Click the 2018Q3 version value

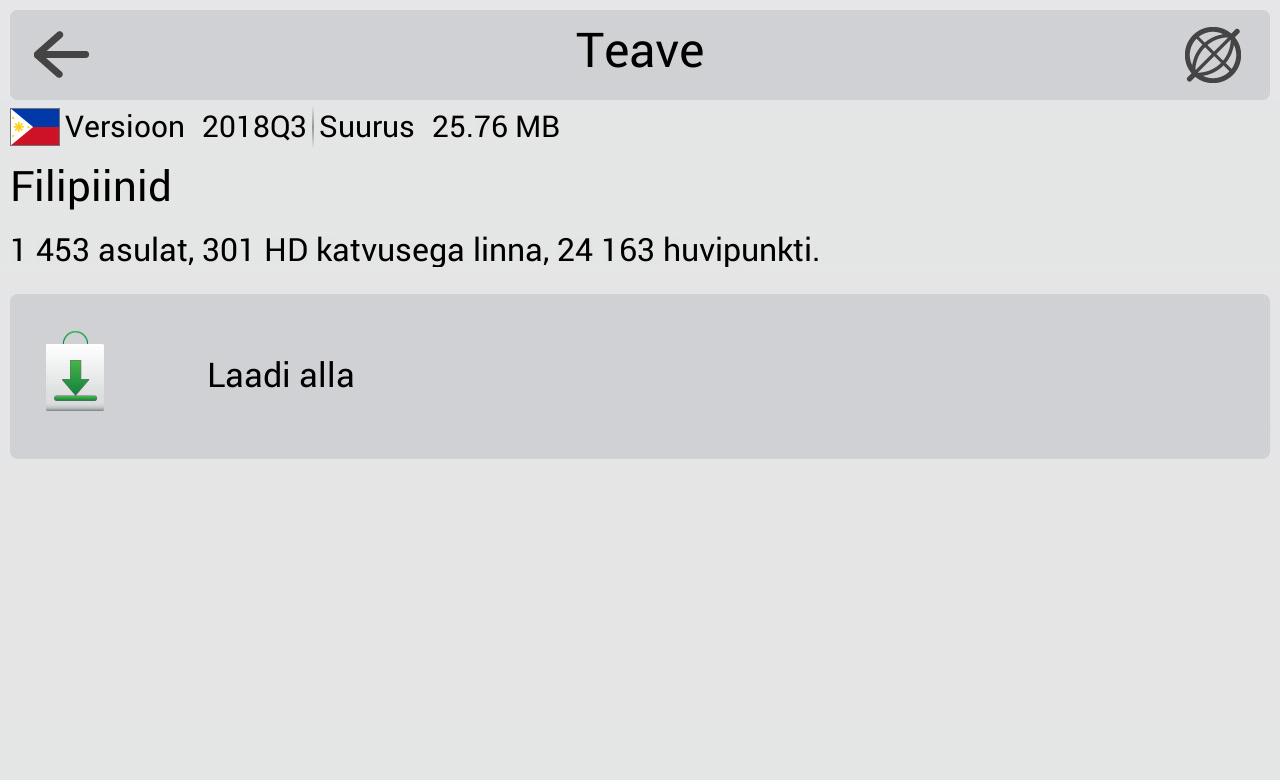pyautogui.click(x=254, y=127)
